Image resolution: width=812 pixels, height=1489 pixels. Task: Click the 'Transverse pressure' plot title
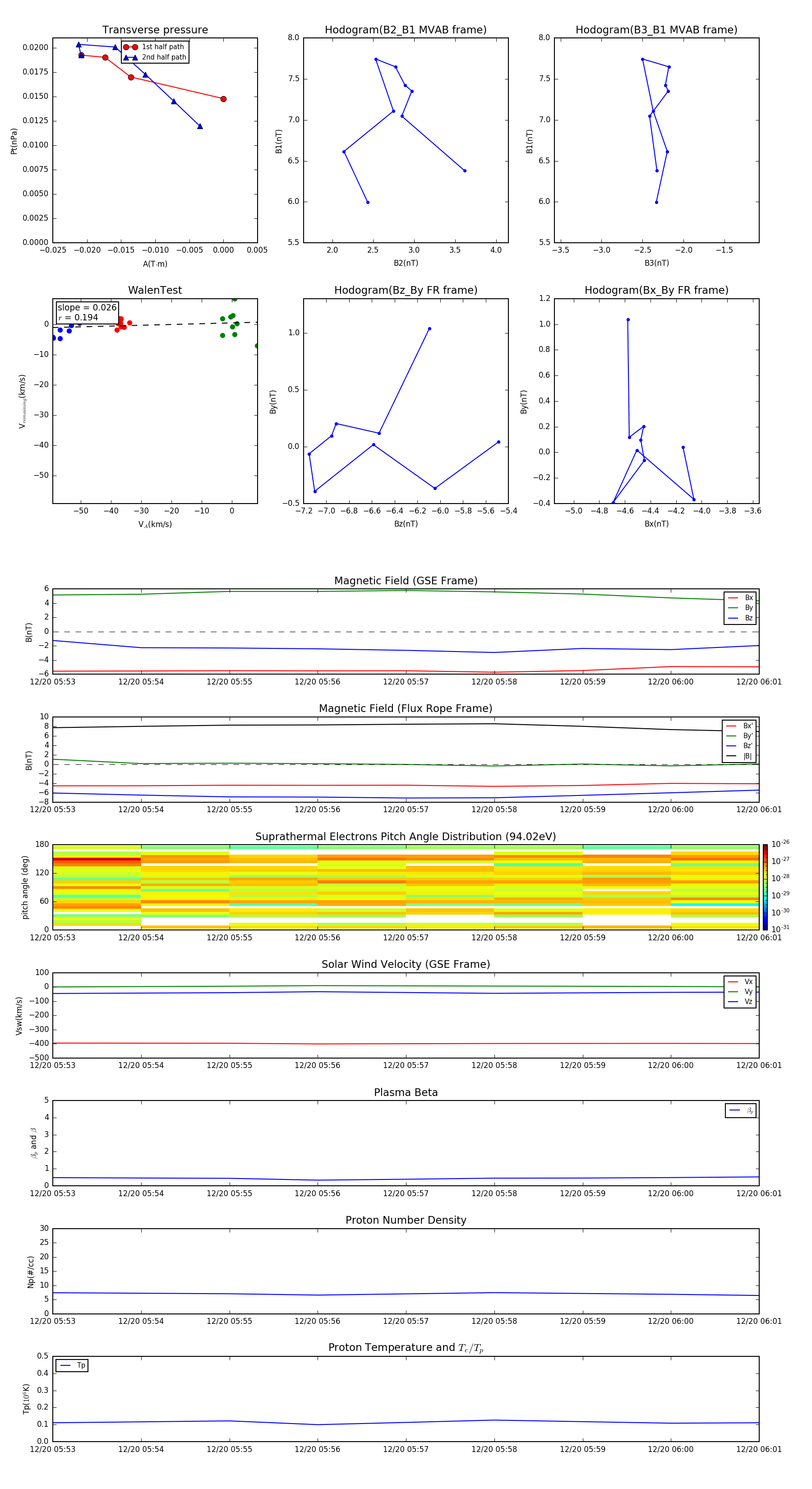click(155, 30)
